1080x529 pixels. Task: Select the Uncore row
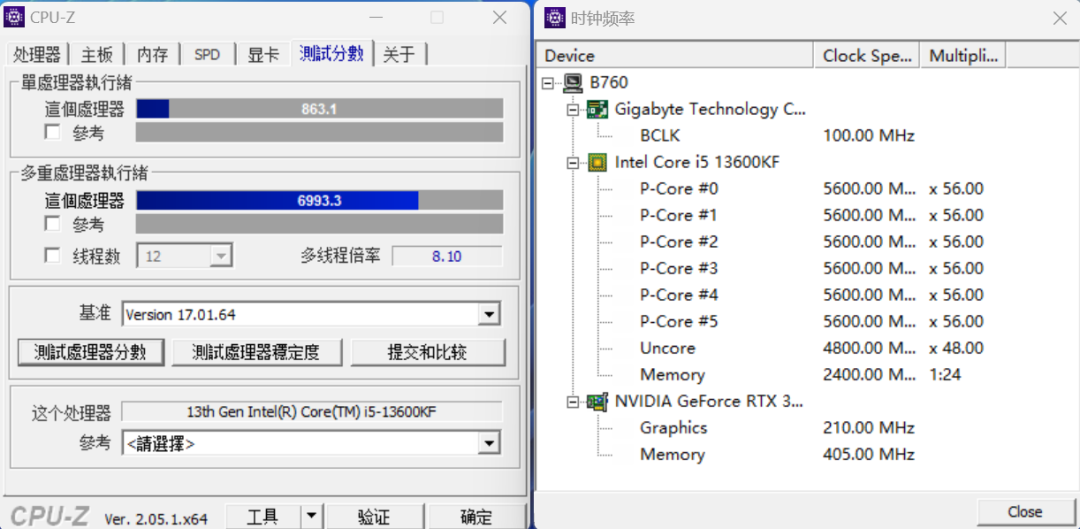(667, 348)
